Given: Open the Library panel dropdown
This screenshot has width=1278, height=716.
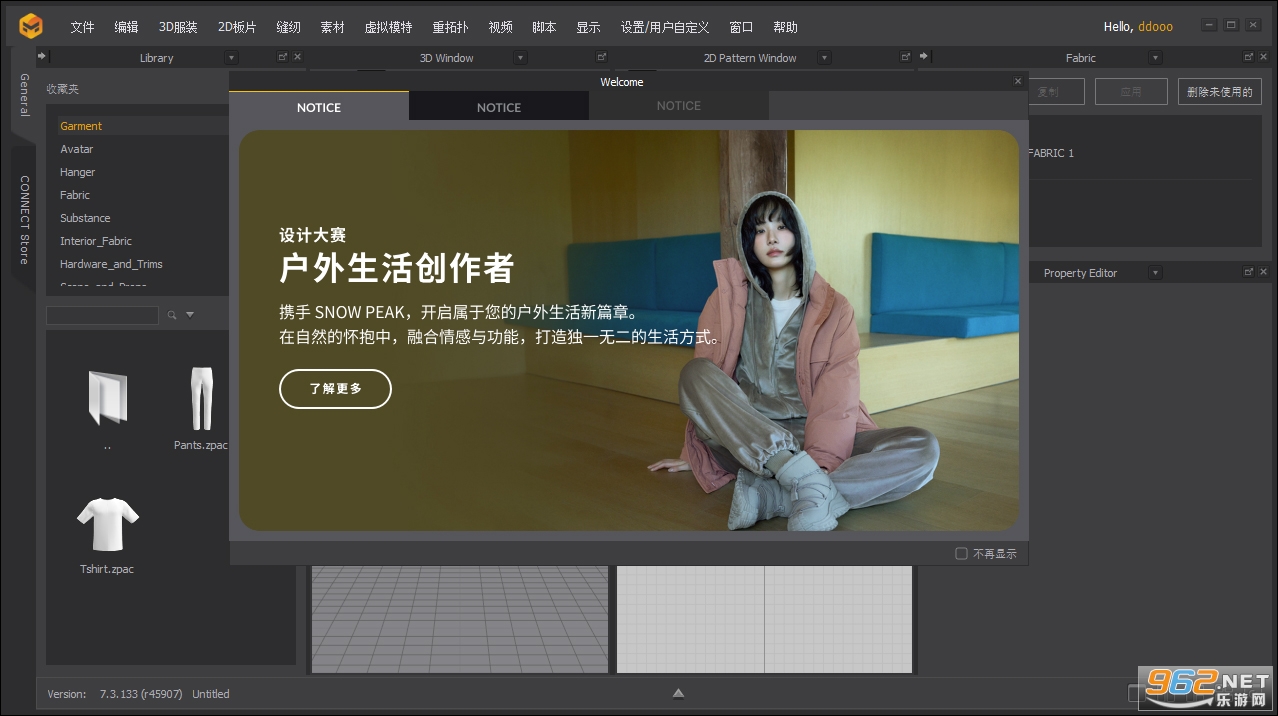Looking at the screenshot, I should click(232, 58).
